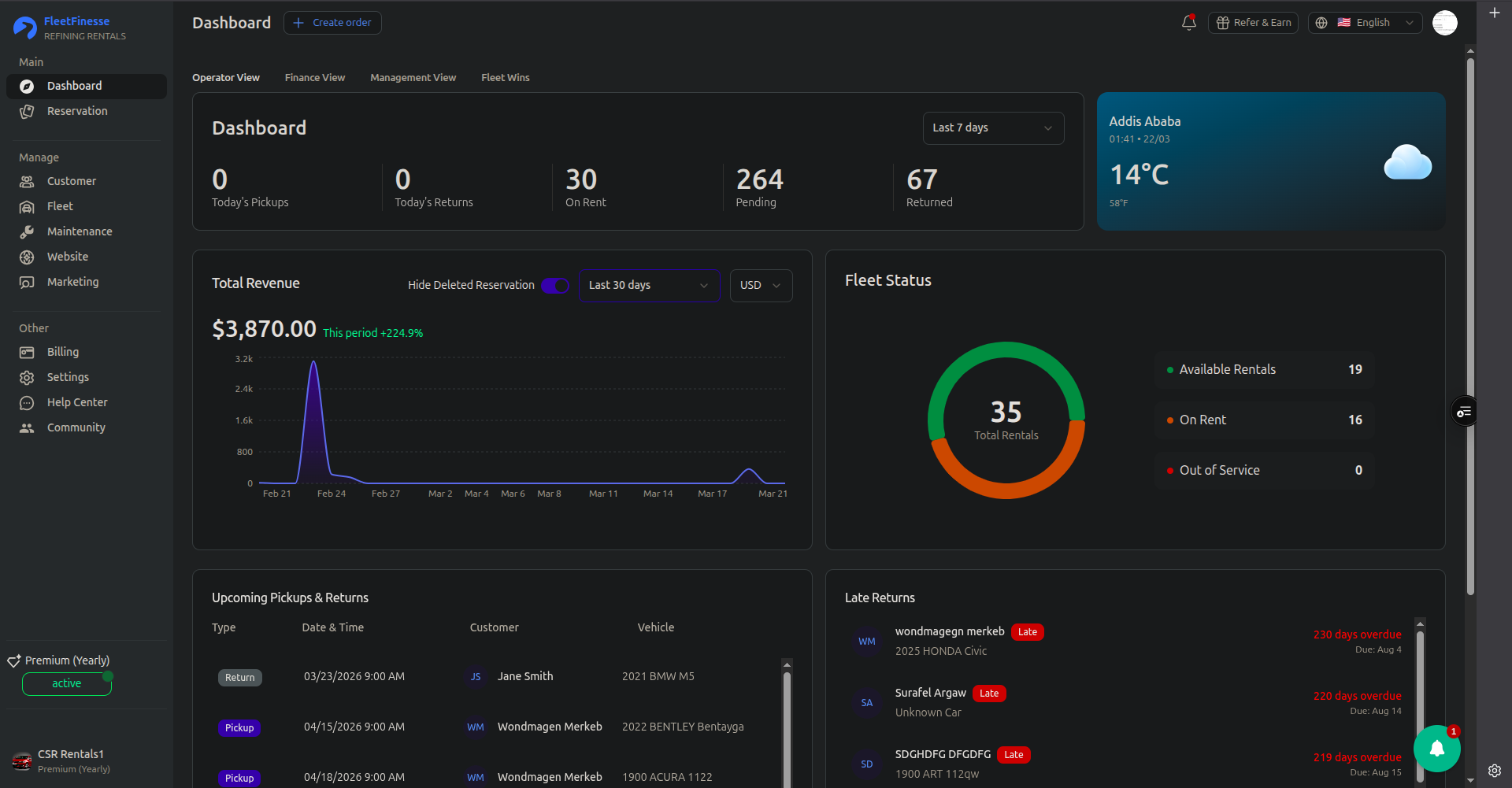The height and width of the screenshot is (788, 1512).
Task: Open the Last 30 days revenue dropdown
Action: coord(650,286)
